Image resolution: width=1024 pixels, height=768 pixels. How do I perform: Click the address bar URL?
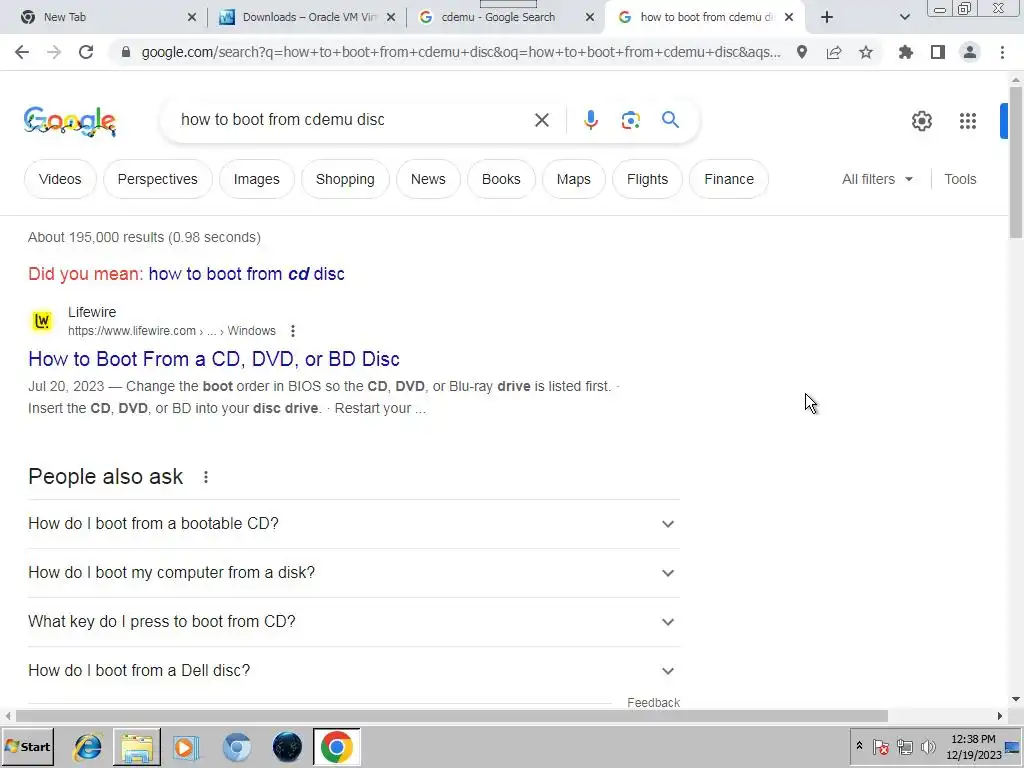460,52
